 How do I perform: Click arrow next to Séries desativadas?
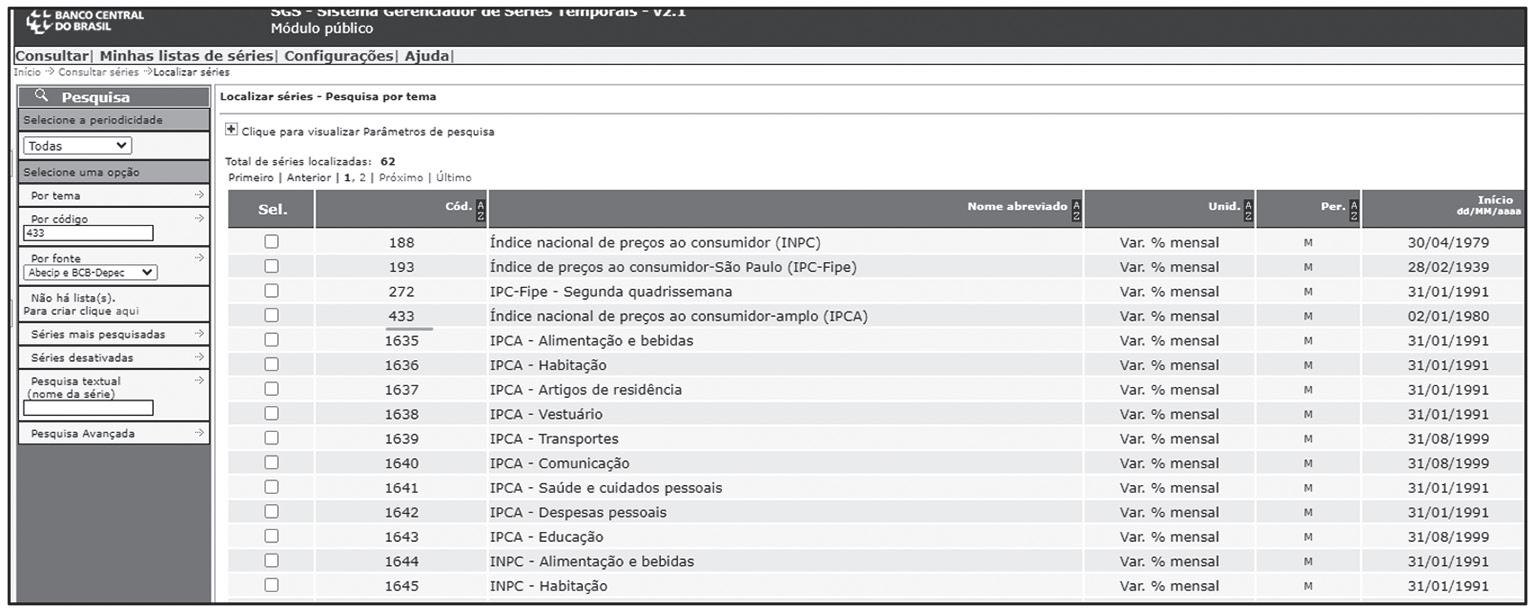click(199, 357)
